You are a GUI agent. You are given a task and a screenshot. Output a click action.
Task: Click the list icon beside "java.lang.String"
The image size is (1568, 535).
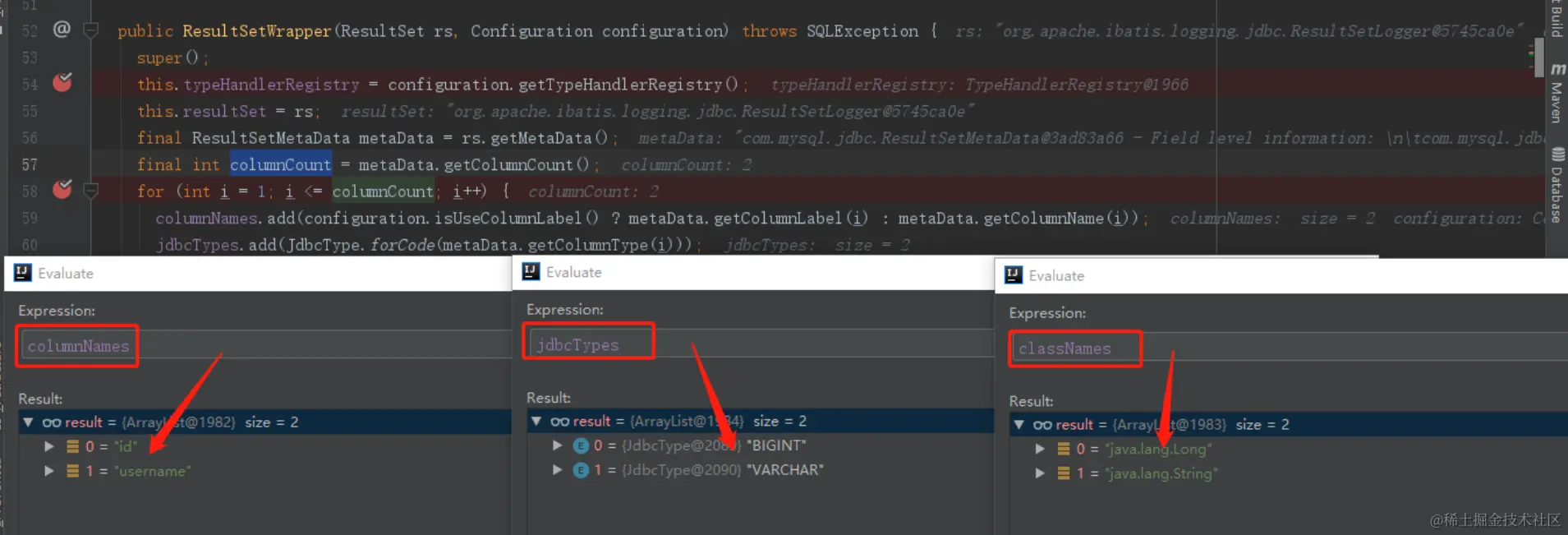point(1064,473)
